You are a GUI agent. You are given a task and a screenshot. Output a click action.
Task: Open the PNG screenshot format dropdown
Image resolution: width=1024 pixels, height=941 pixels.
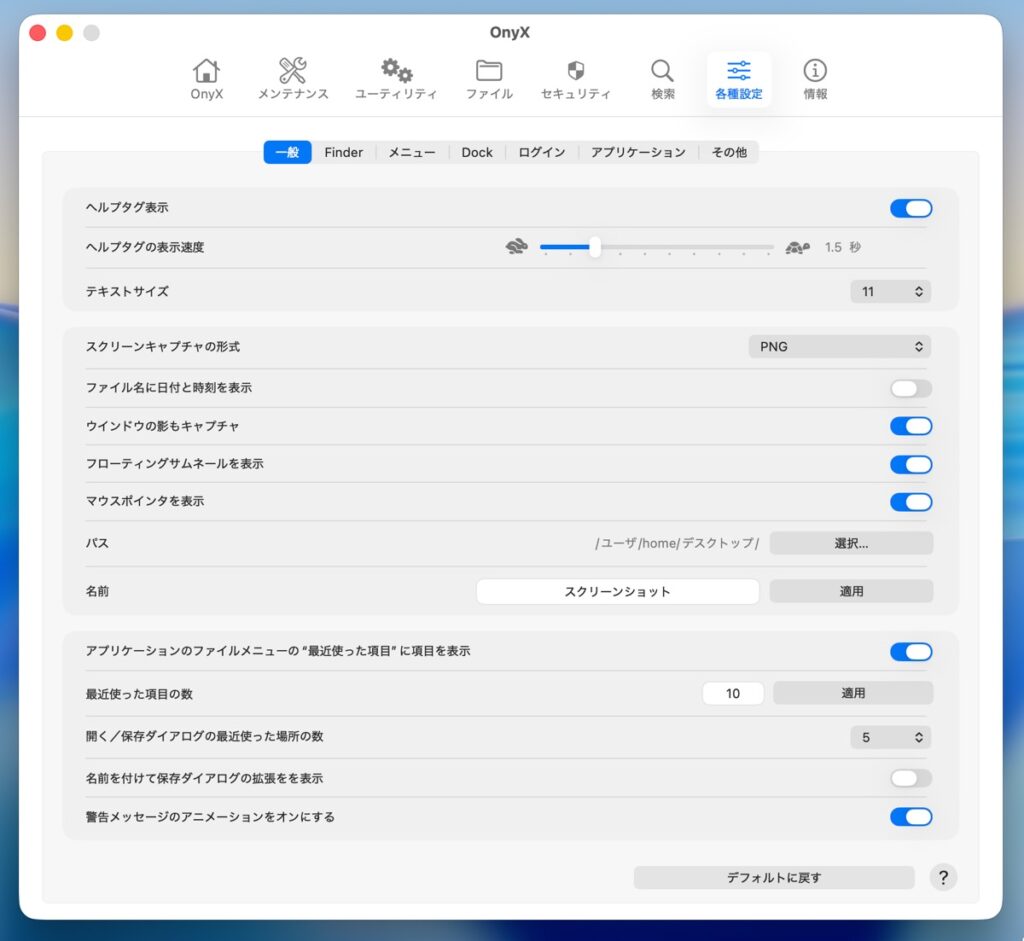click(x=839, y=347)
